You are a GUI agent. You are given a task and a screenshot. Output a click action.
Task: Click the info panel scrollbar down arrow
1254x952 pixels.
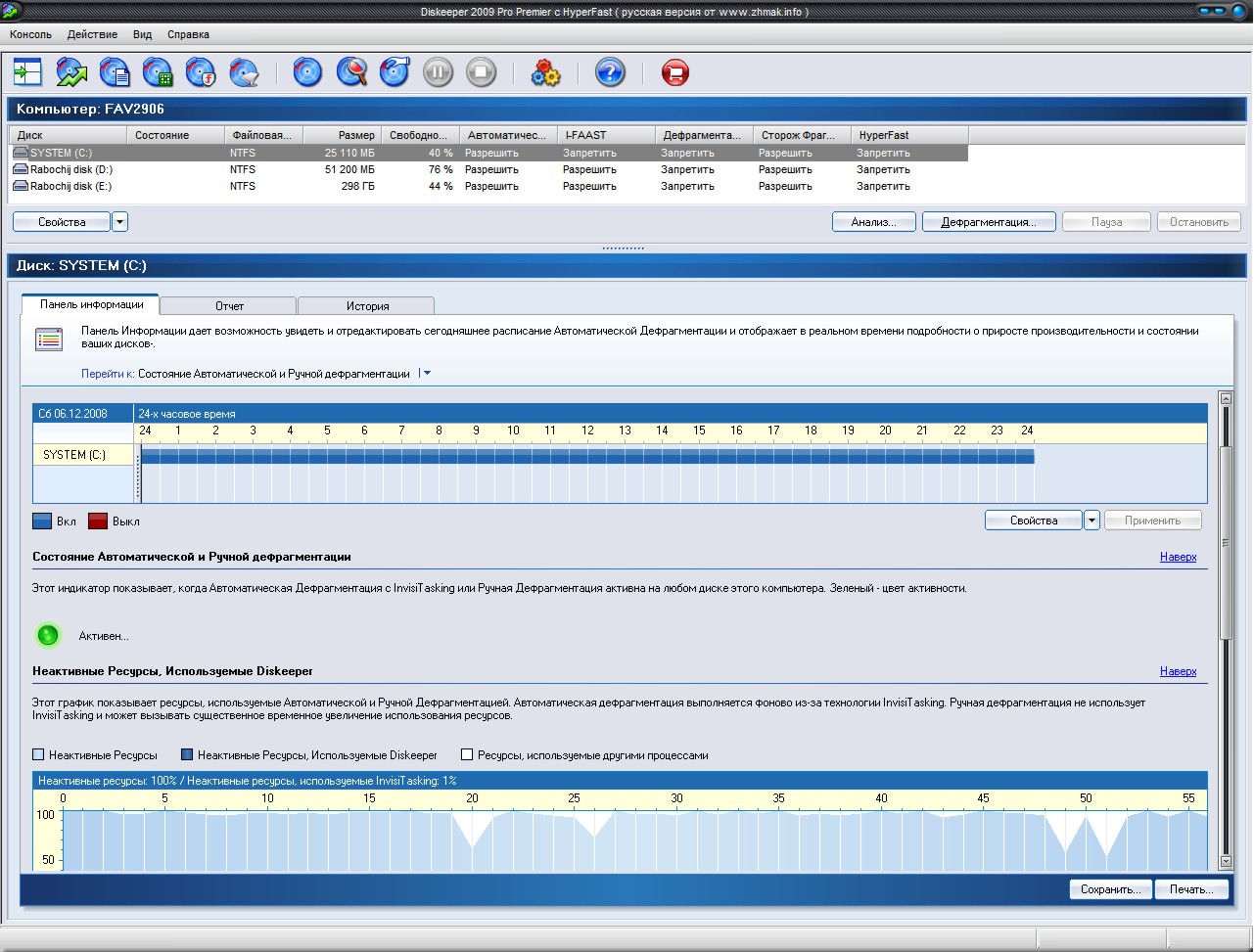tap(1226, 862)
